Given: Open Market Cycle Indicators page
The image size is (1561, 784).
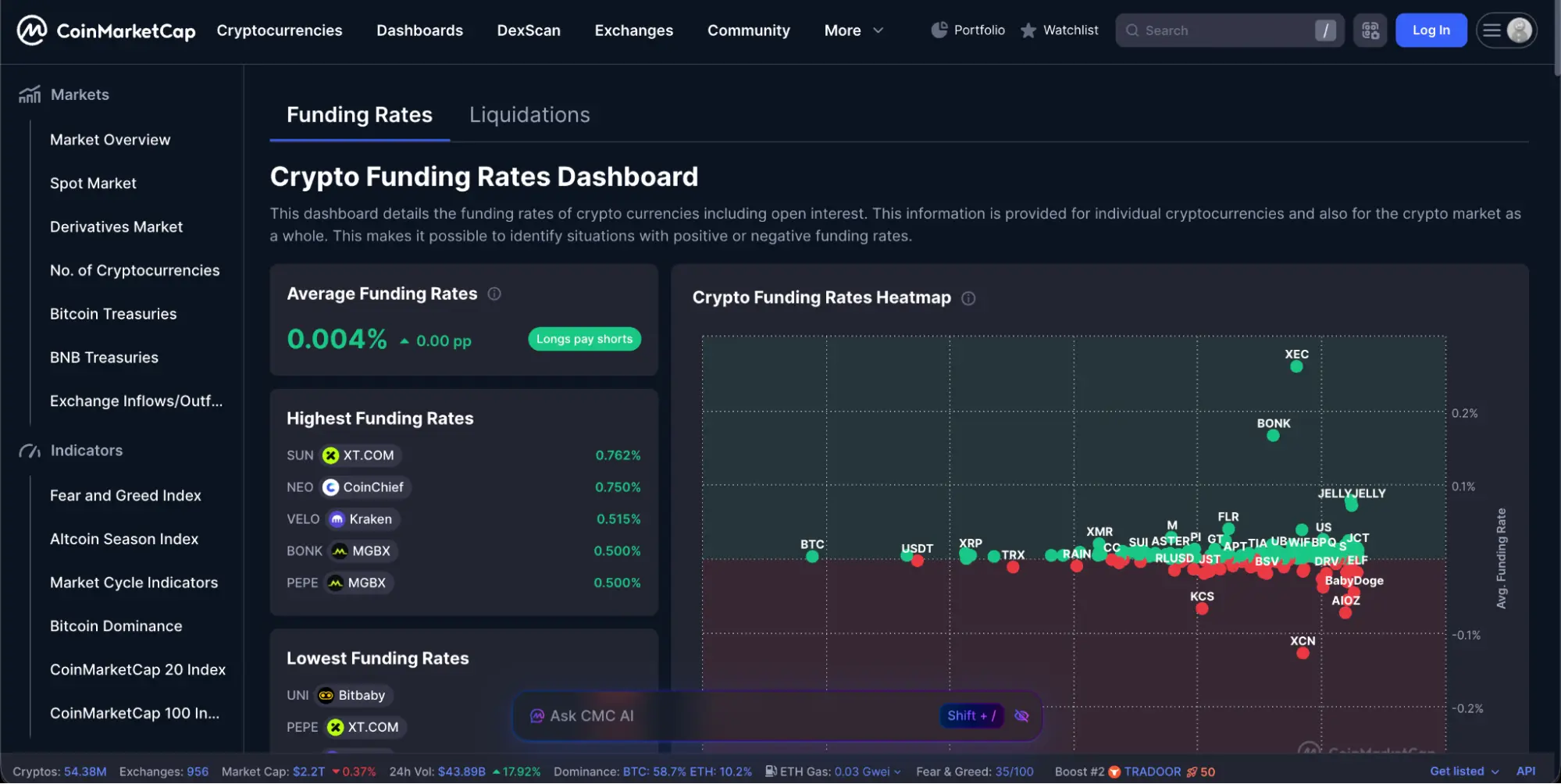Looking at the screenshot, I should coord(134,583).
